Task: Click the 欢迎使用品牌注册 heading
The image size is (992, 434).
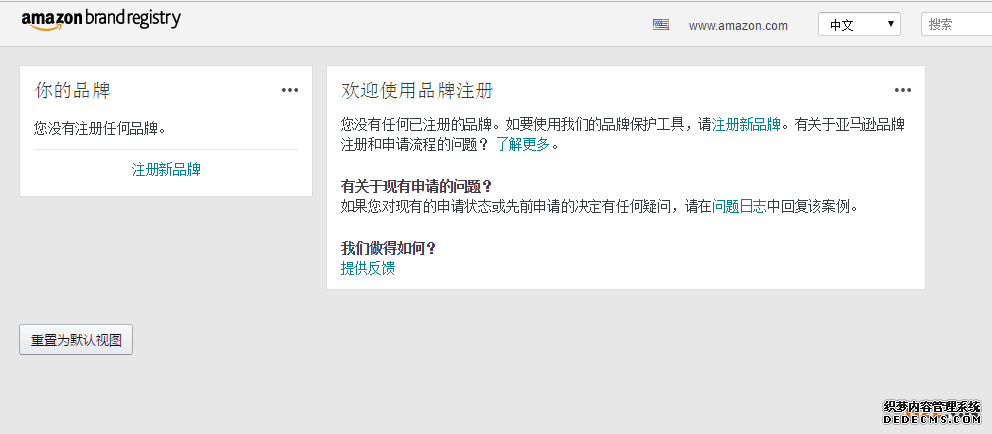Action: click(417, 90)
